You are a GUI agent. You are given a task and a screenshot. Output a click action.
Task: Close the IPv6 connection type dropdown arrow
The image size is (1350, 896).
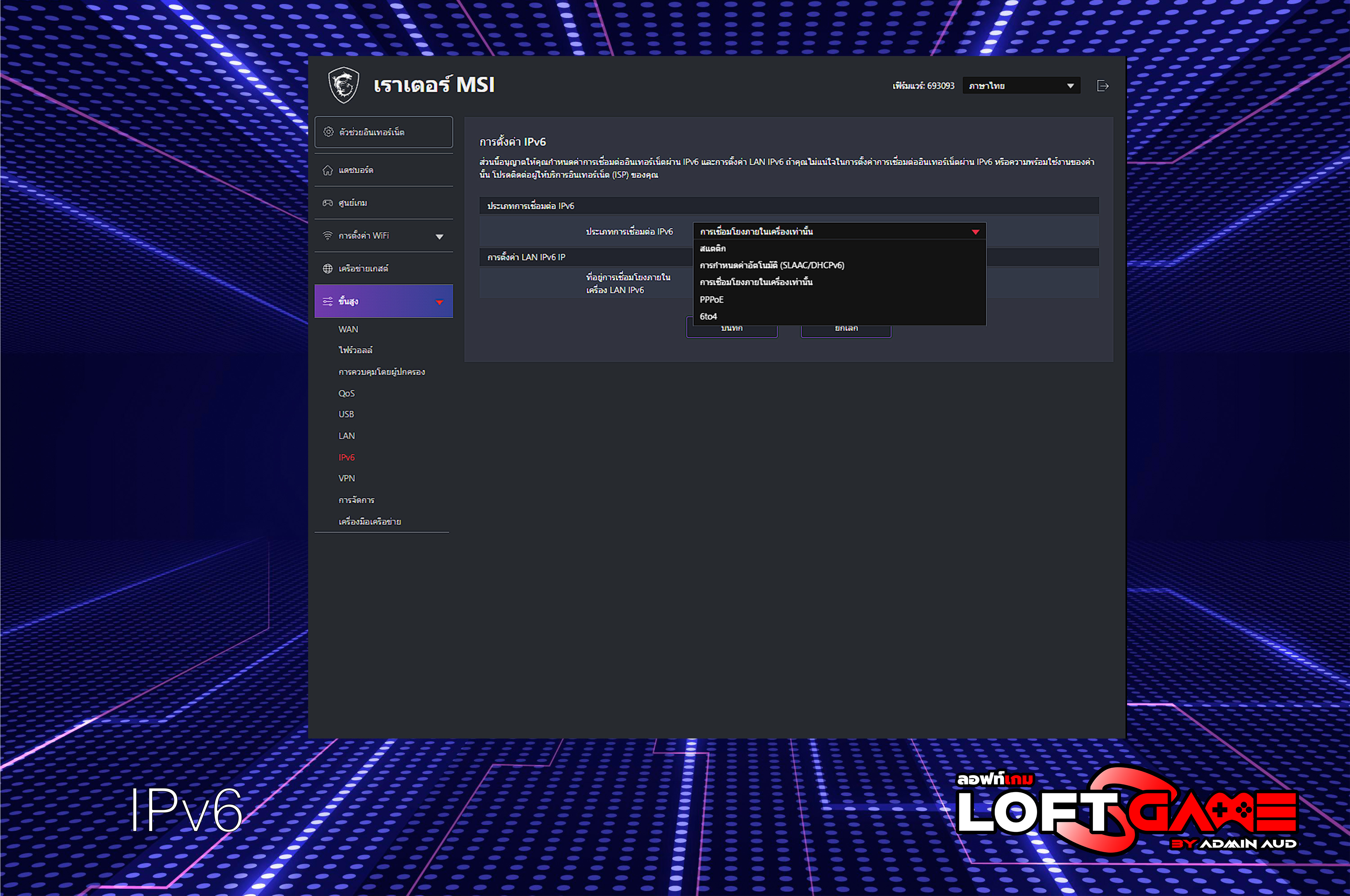(x=975, y=232)
